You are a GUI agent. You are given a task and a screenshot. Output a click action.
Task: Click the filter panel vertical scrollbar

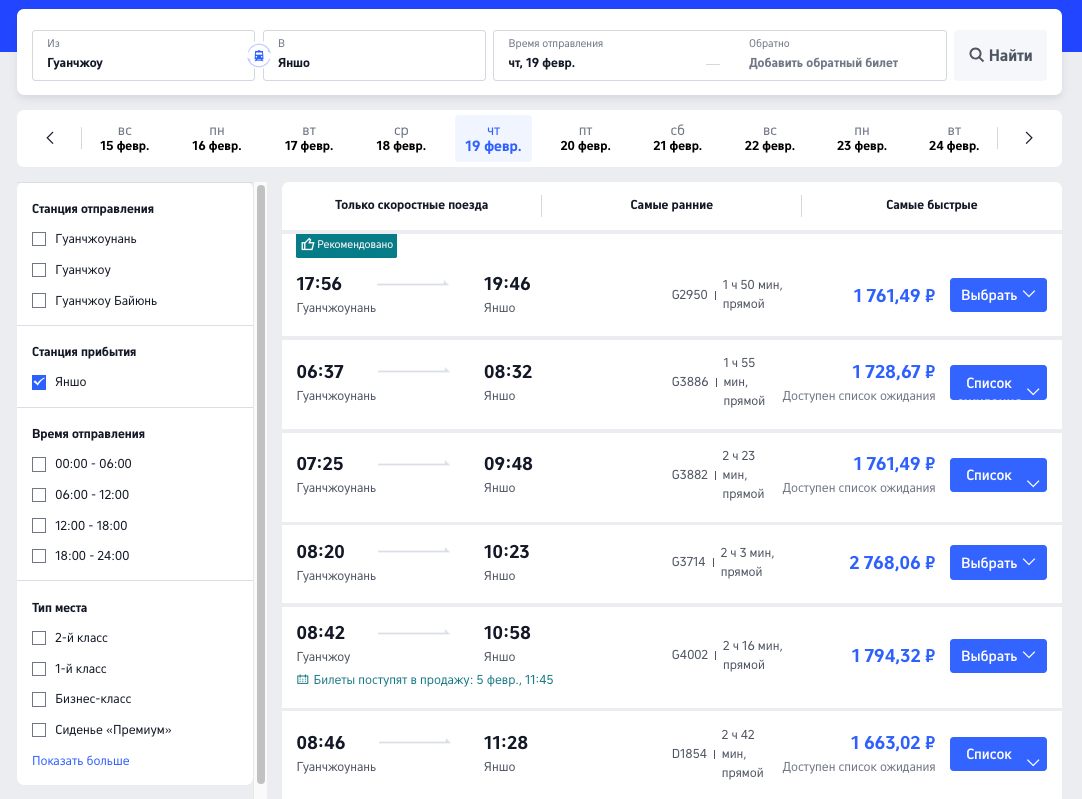pyautogui.click(x=261, y=480)
